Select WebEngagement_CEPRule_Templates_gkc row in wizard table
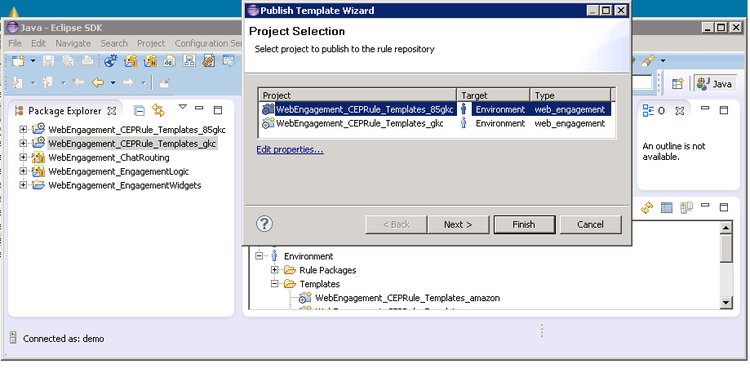The height and width of the screenshot is (386, 750). click(x=435, y=123)
